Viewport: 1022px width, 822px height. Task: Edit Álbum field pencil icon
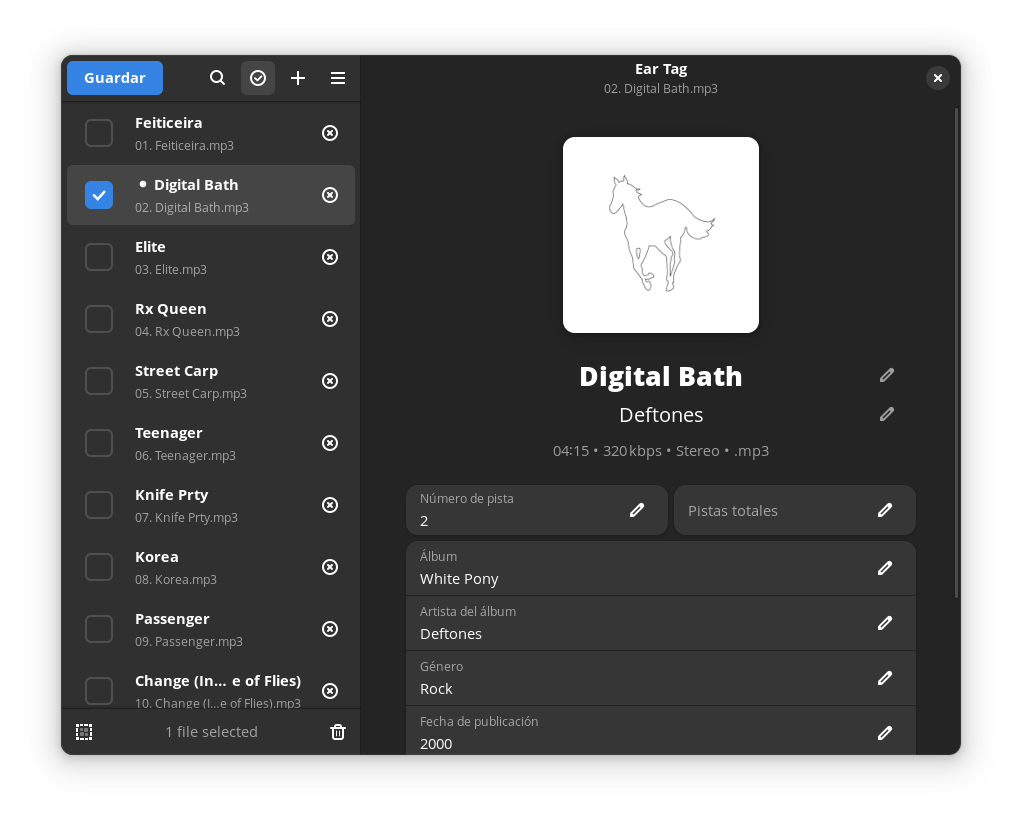pos(884,568)
